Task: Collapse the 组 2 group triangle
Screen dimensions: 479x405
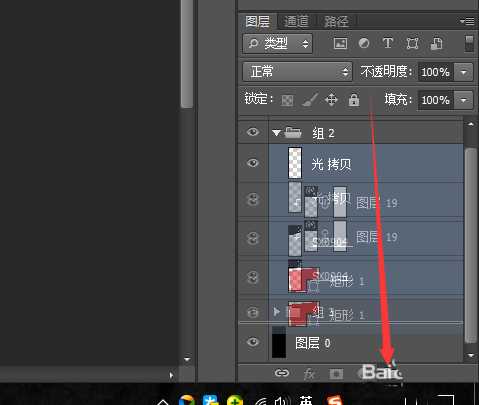Action: (x=276, y=133)
